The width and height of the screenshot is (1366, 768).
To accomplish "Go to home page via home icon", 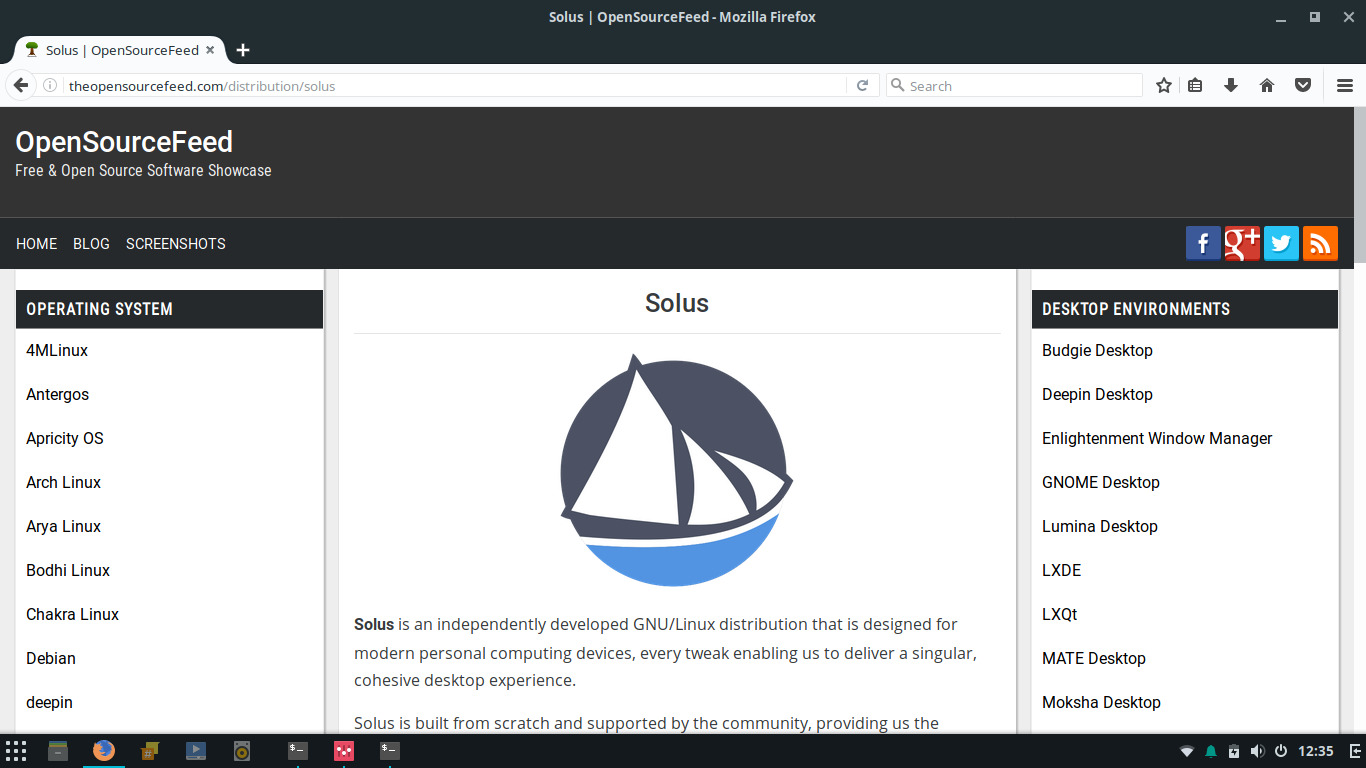I will (1267, 85).
